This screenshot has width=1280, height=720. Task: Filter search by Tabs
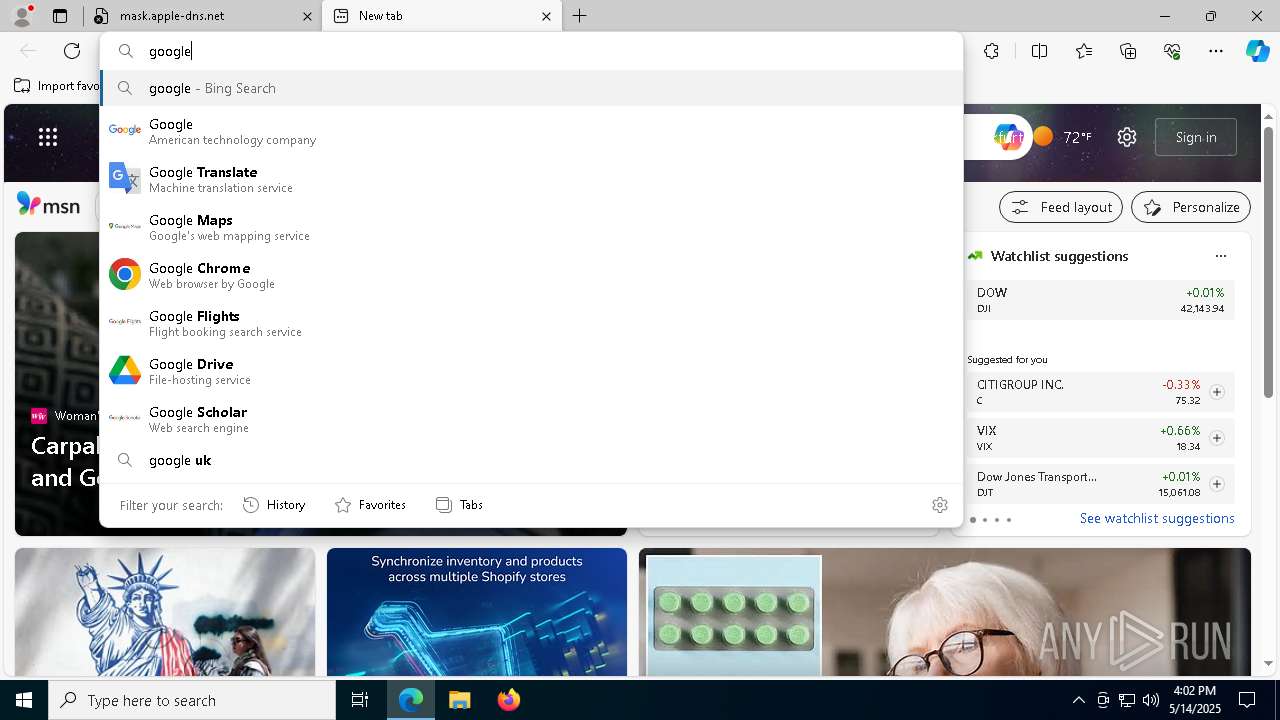tap(459, 505)
